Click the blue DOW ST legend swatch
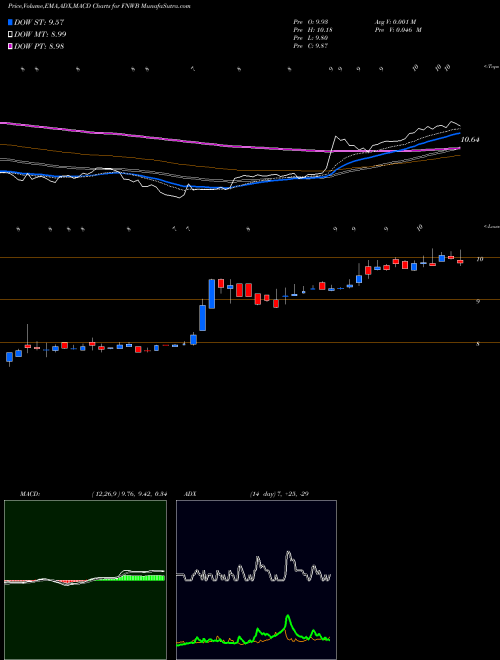The image size is (500, 660). click(11, 23)
